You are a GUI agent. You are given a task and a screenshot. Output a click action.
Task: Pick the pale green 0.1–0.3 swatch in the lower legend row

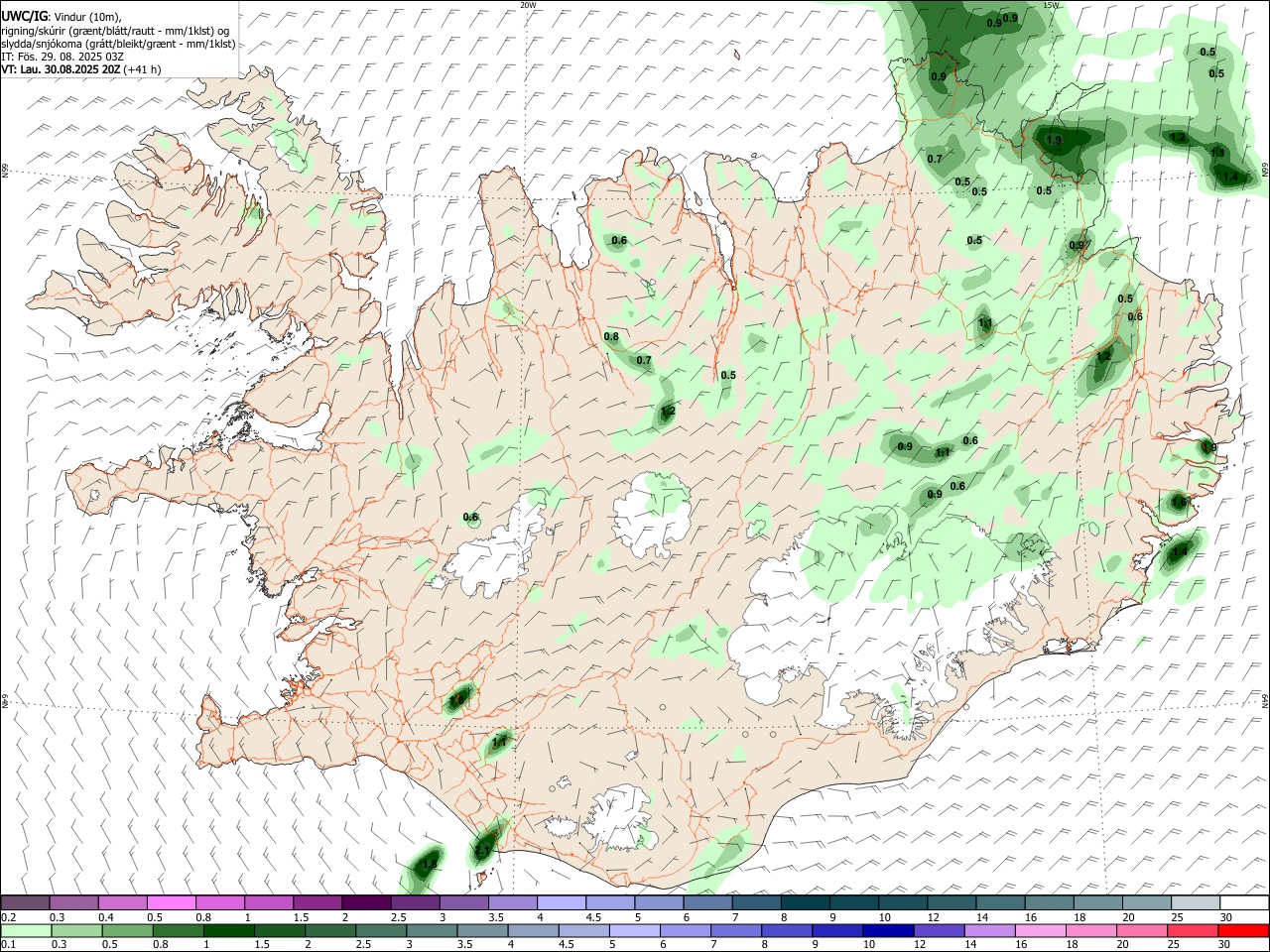click(x=26, y=930)
